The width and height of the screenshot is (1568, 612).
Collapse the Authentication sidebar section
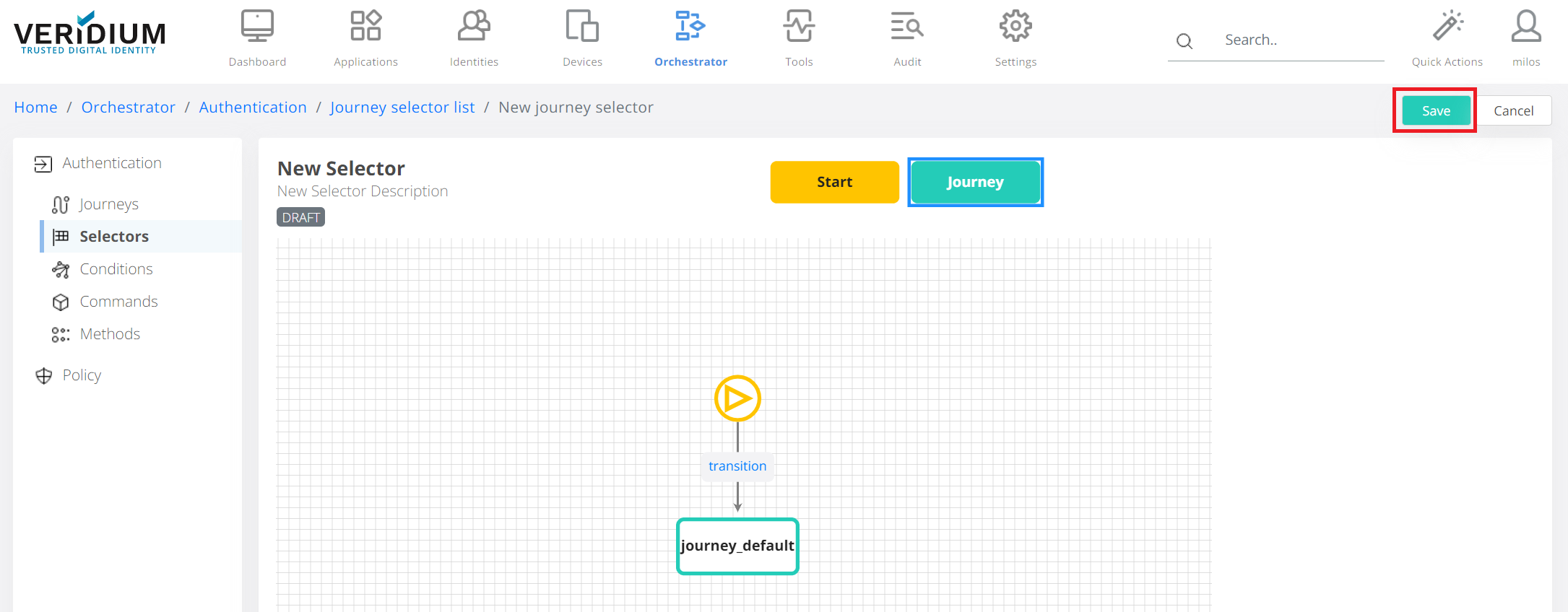[111, 164]
